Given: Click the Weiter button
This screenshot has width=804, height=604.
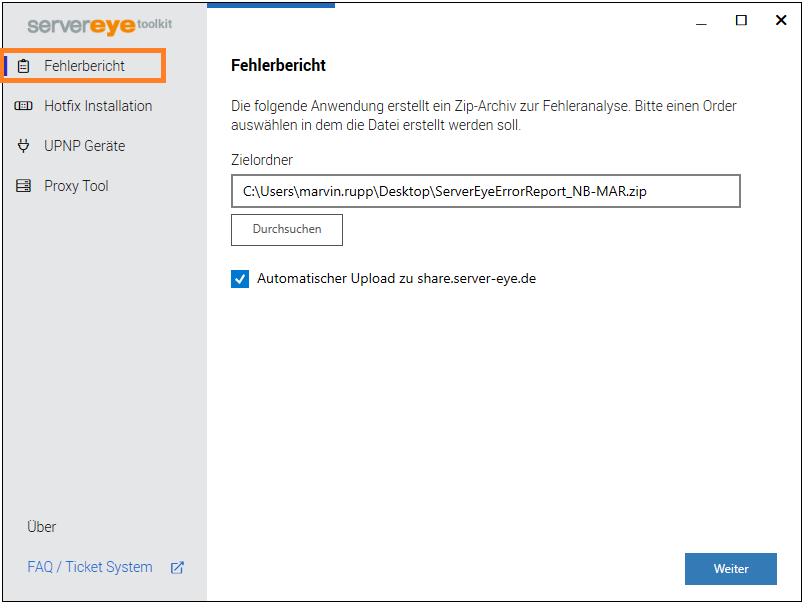Looking at the screenshot, I should click(731, 569).
